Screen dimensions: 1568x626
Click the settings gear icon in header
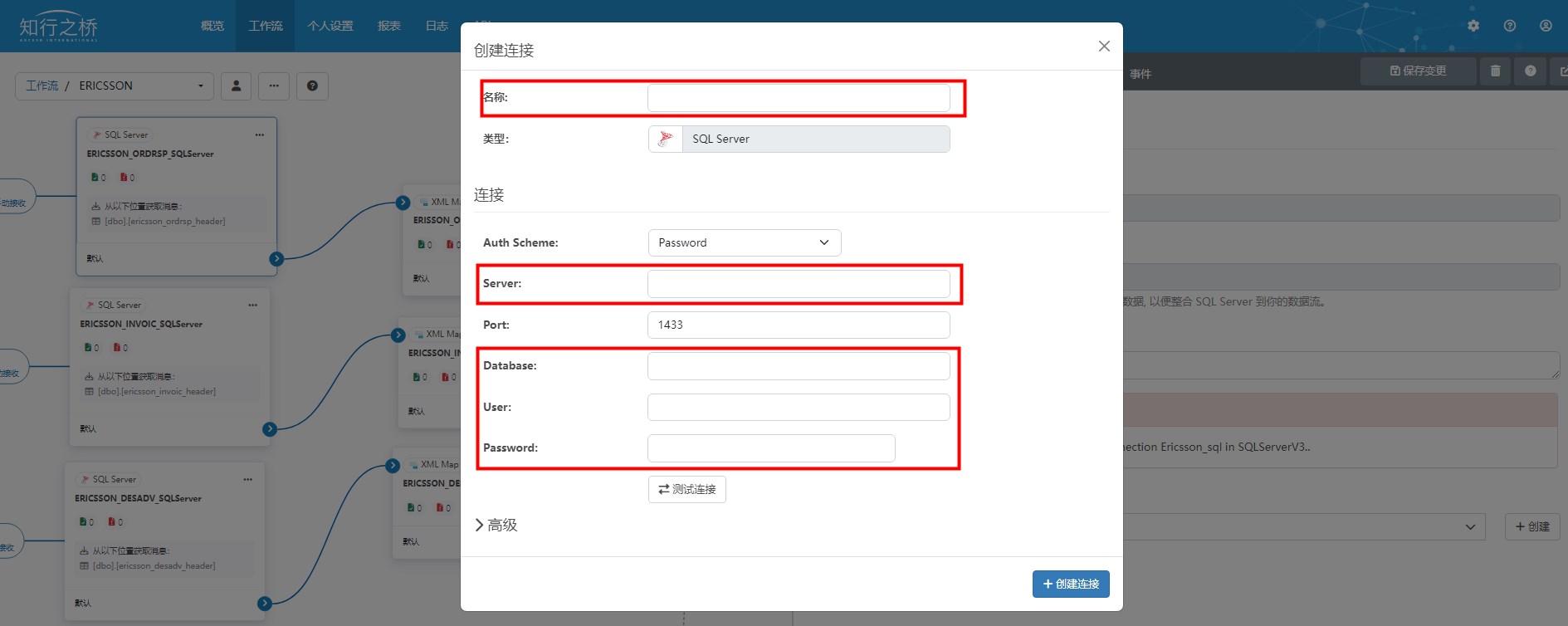(1473, 26)
